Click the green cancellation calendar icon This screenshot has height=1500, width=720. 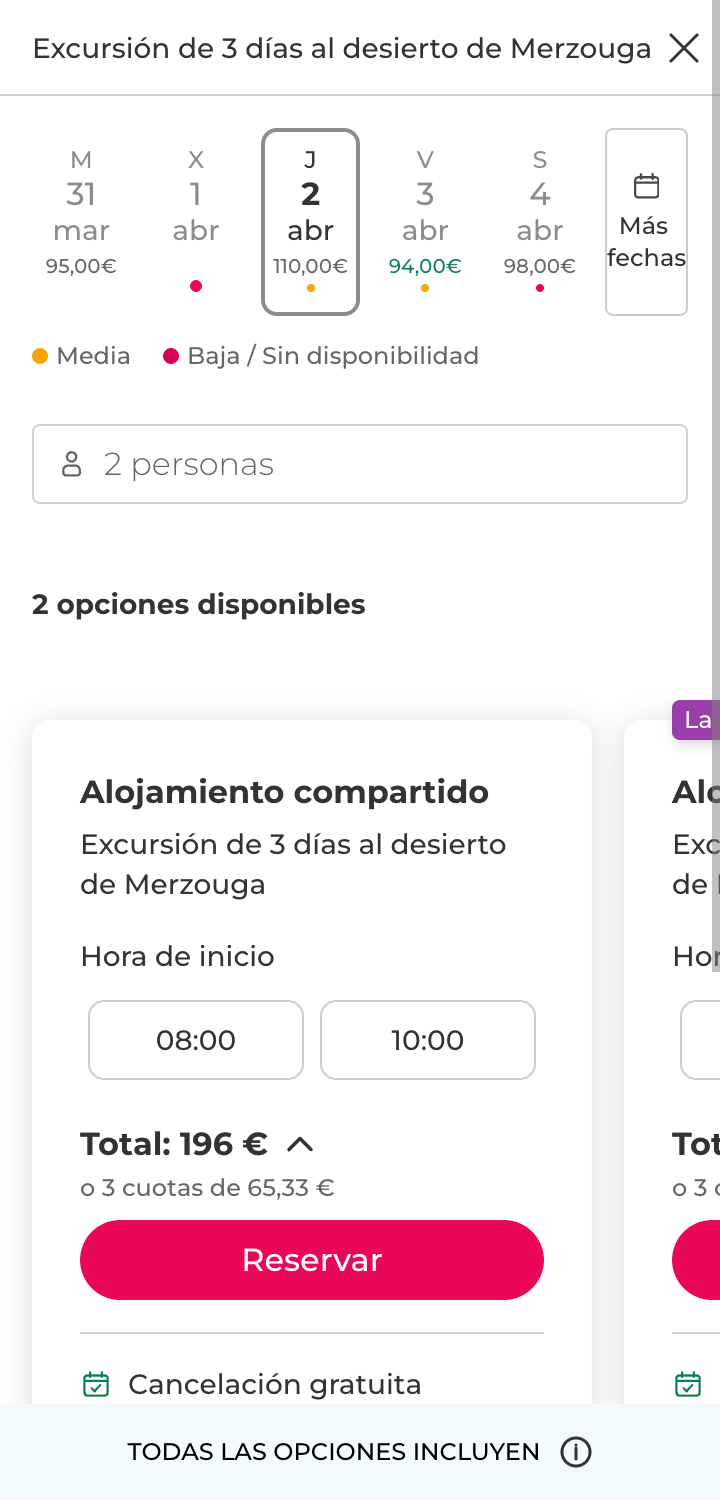[x=95, y=1384]
